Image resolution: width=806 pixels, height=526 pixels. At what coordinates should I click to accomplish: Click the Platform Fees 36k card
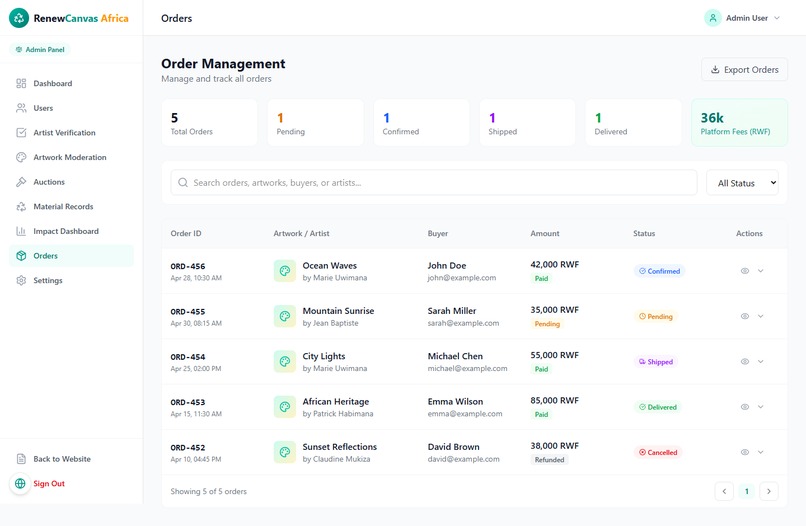tap(739, 122)
